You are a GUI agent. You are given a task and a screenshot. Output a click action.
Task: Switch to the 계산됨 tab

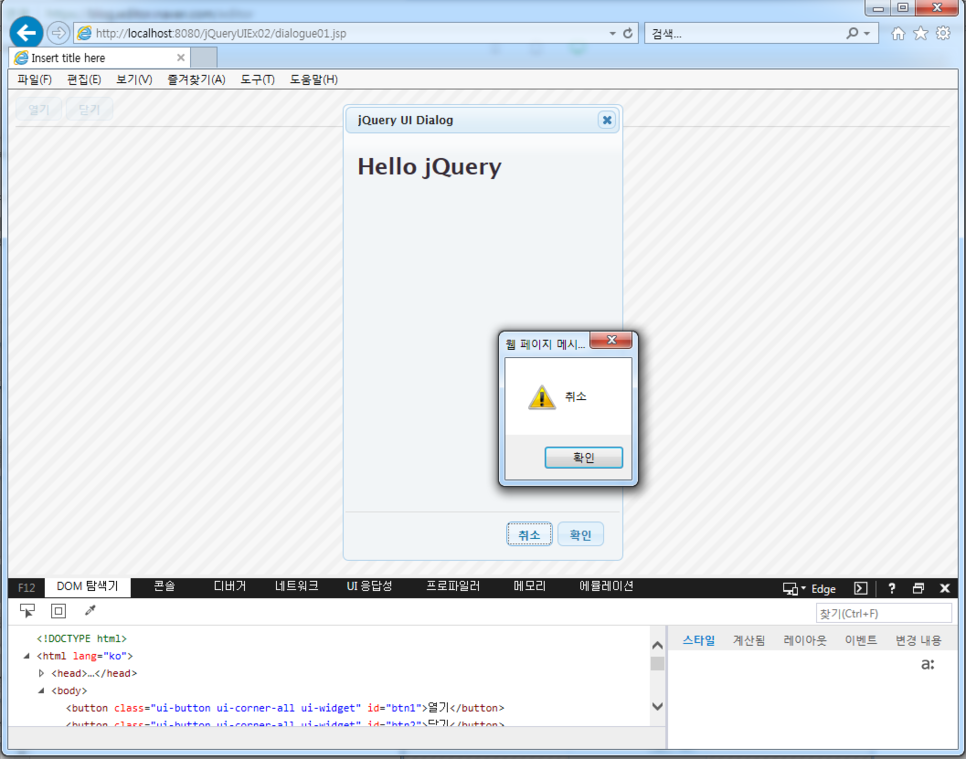pyautogui.click(x=749, y=641)
